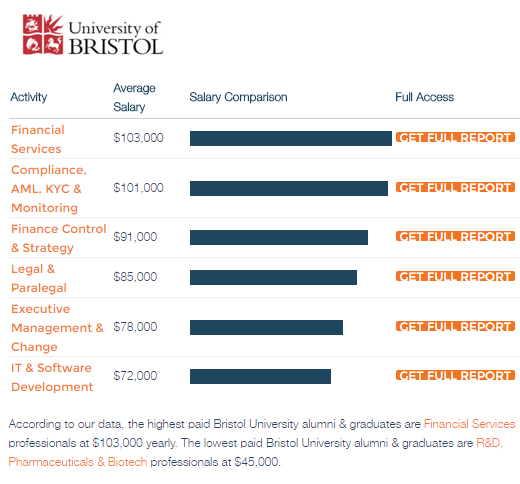Open the Financial Services activity link
520x484 pixels.
[38, 139]
